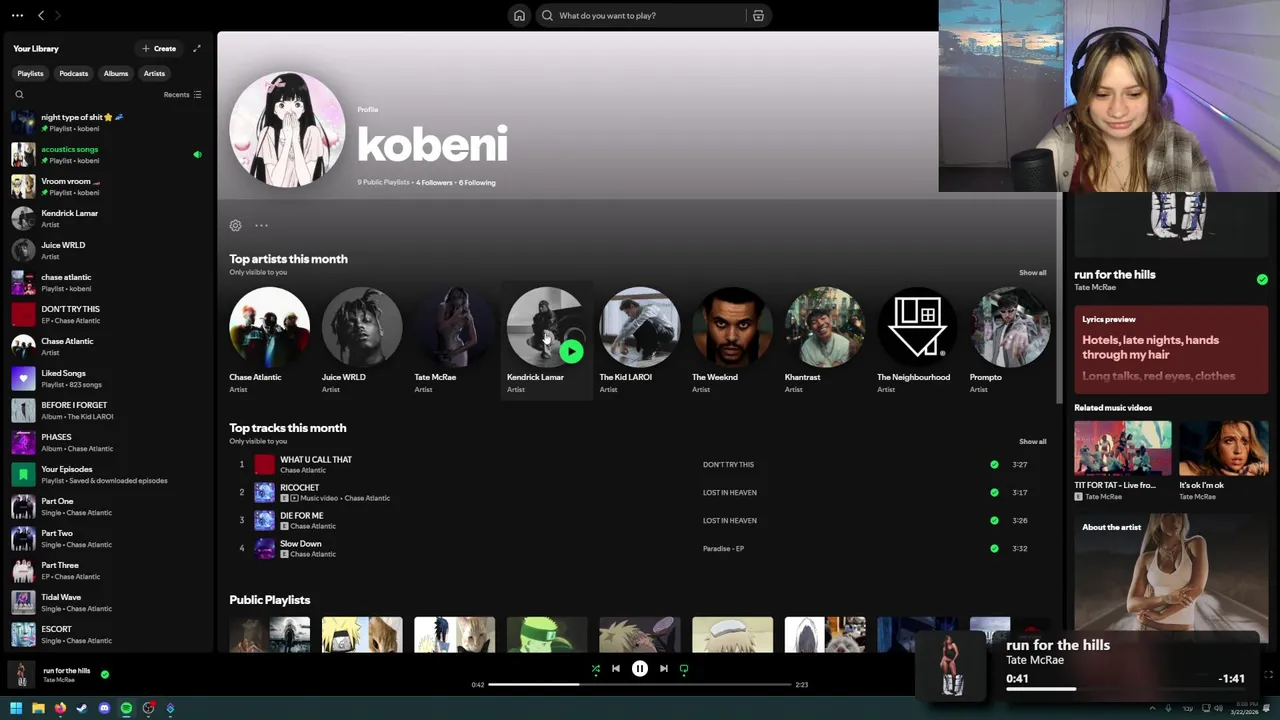This screenshot has width=1280, height=720.
Task: Open The Neighbourhood artist card
Action: (x=917, y=340)
